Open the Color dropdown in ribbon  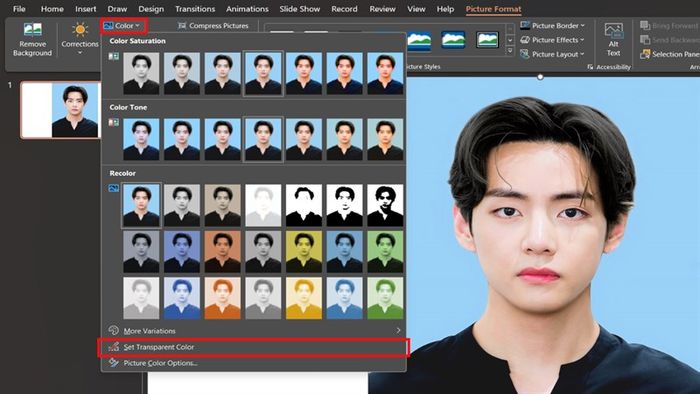click(x=123, y=26)
